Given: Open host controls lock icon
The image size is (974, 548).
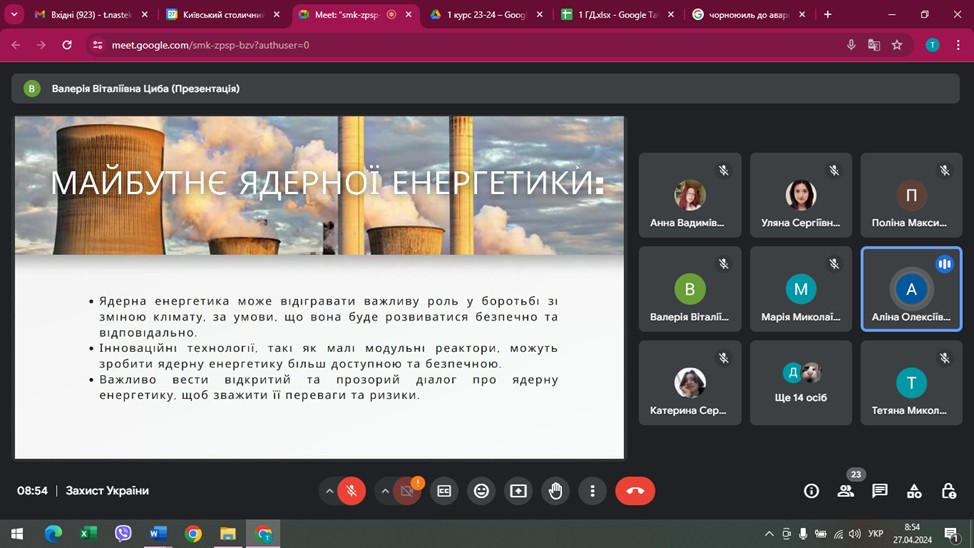Looking at the screenshot, I should click(949, 491).
